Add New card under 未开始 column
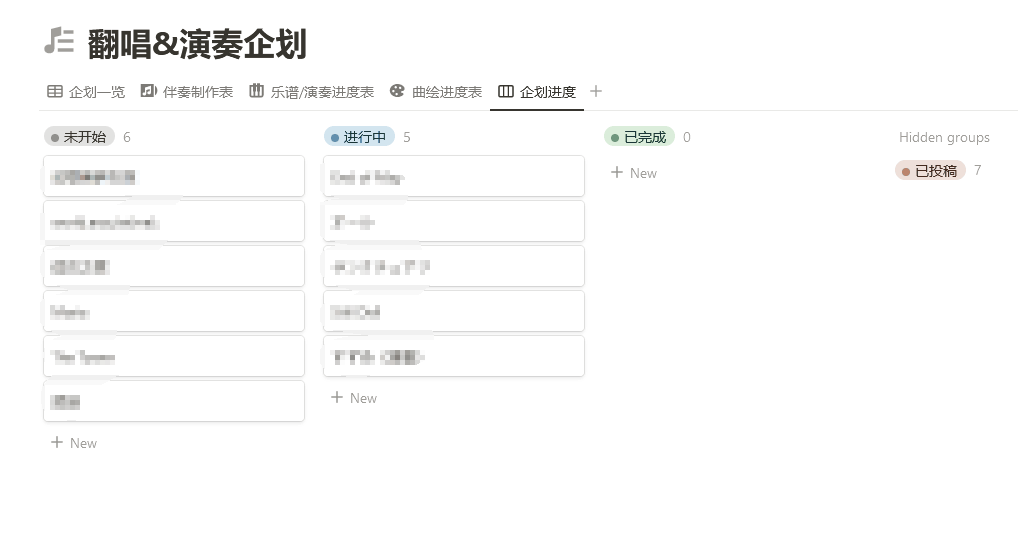The width and height of the screenshot is (1018, 546). point(74,443)
